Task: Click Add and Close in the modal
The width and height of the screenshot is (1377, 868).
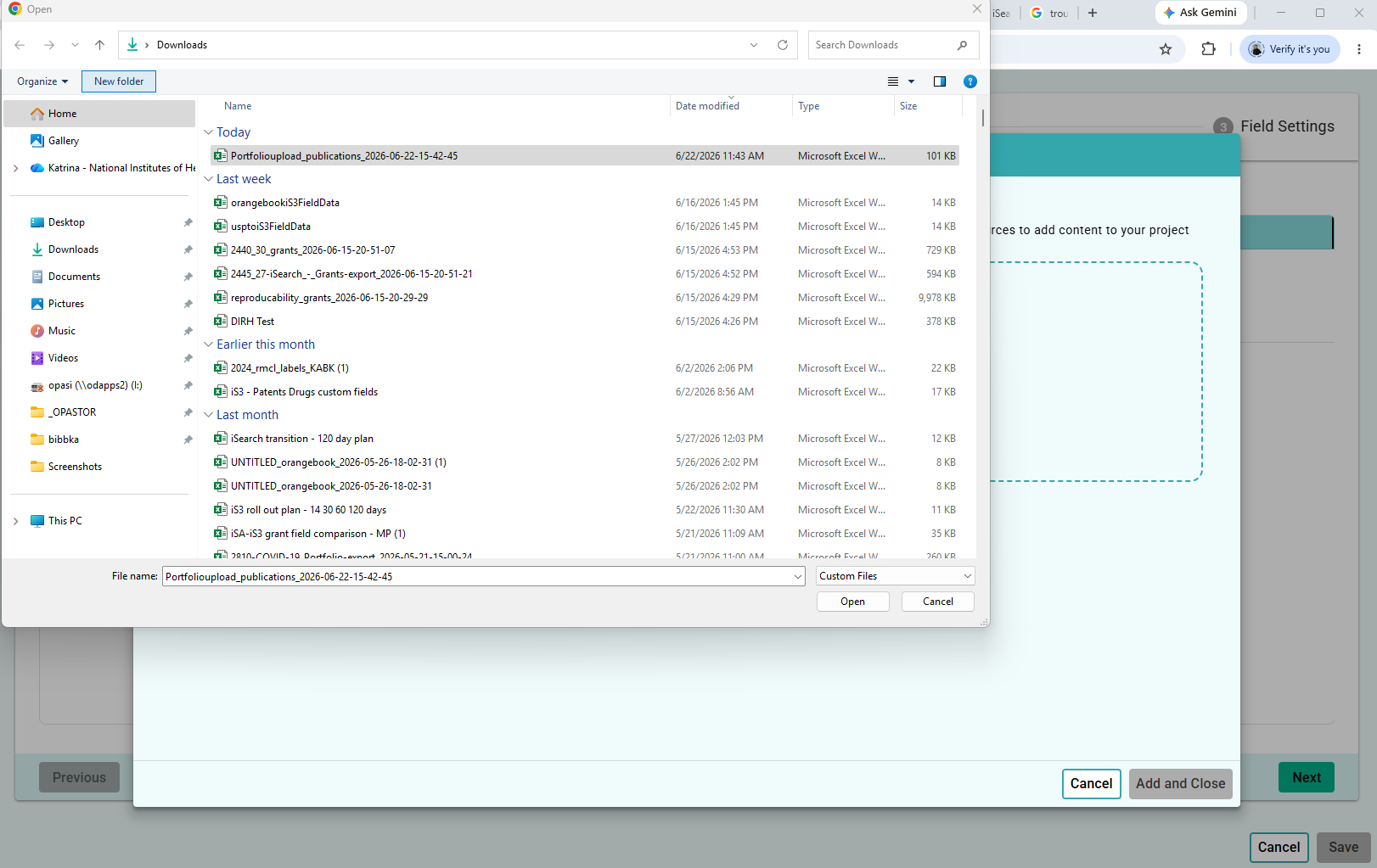Action: [1181, 784]
